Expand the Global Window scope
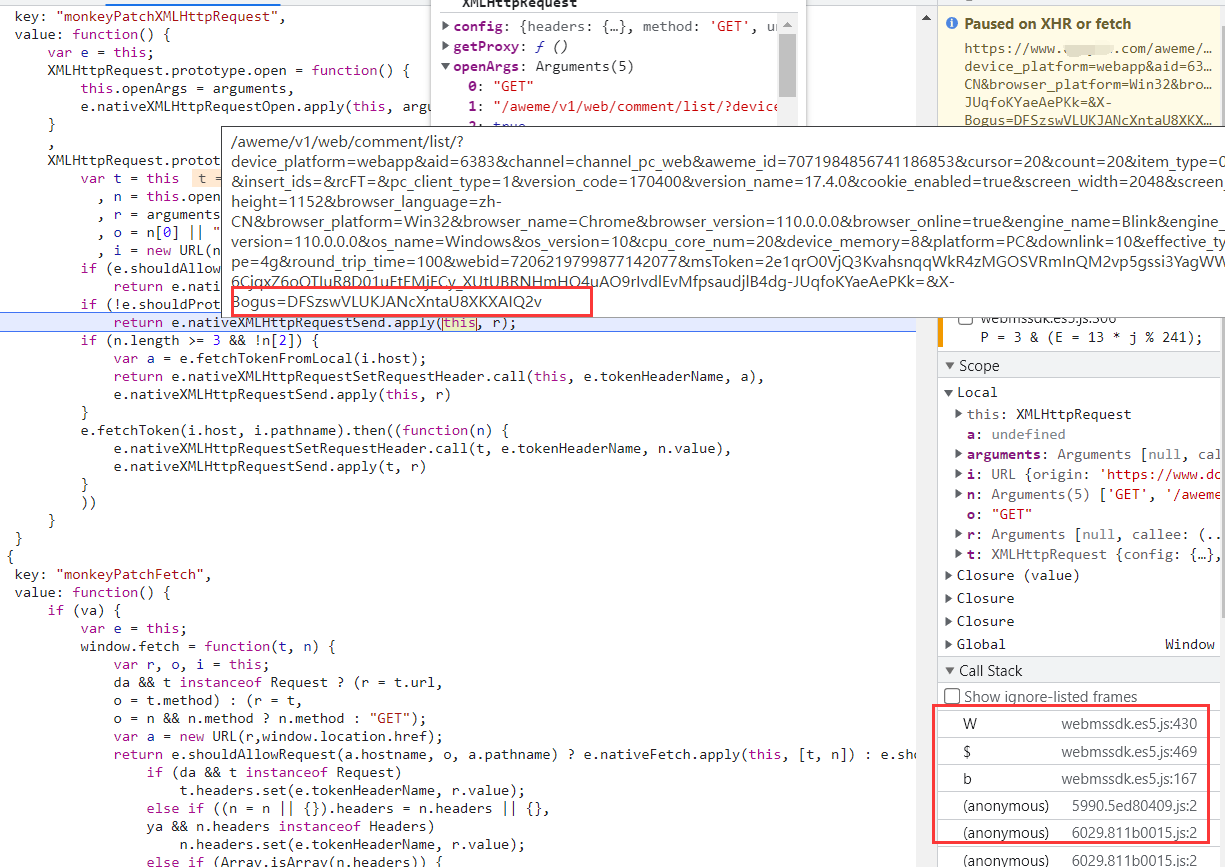This screenshot has height=867, width=1225. tap(949, 645)
